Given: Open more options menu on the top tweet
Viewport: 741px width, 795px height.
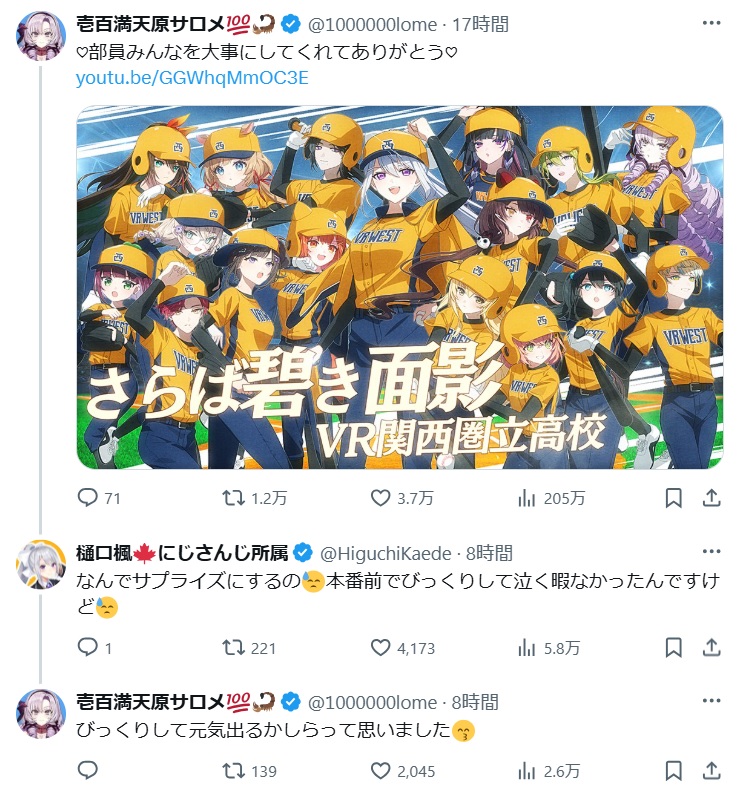Looking at the screenshot, I should click(x=711, y=23).
